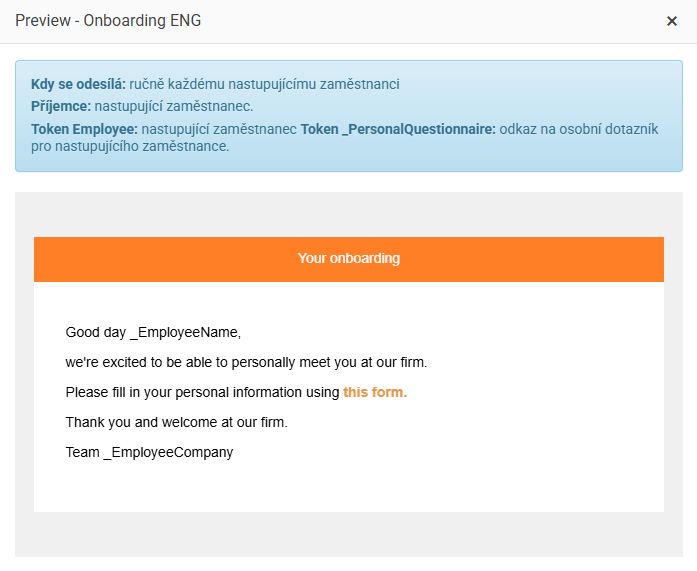This screenshot has height=571, width=697.
Task: Click the 'Kdy se odesílá:' label
Action: click(x=78, y=84)
